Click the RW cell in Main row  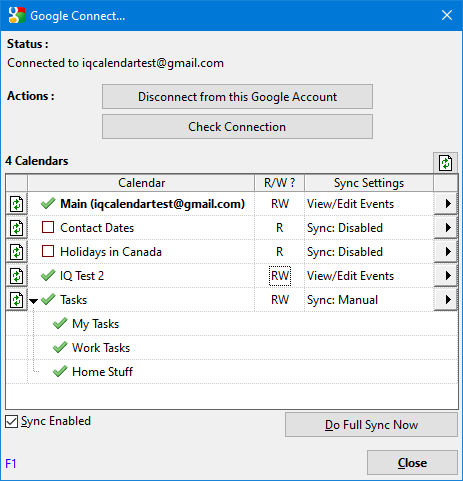pyautogui.click(x=280, y=204)
